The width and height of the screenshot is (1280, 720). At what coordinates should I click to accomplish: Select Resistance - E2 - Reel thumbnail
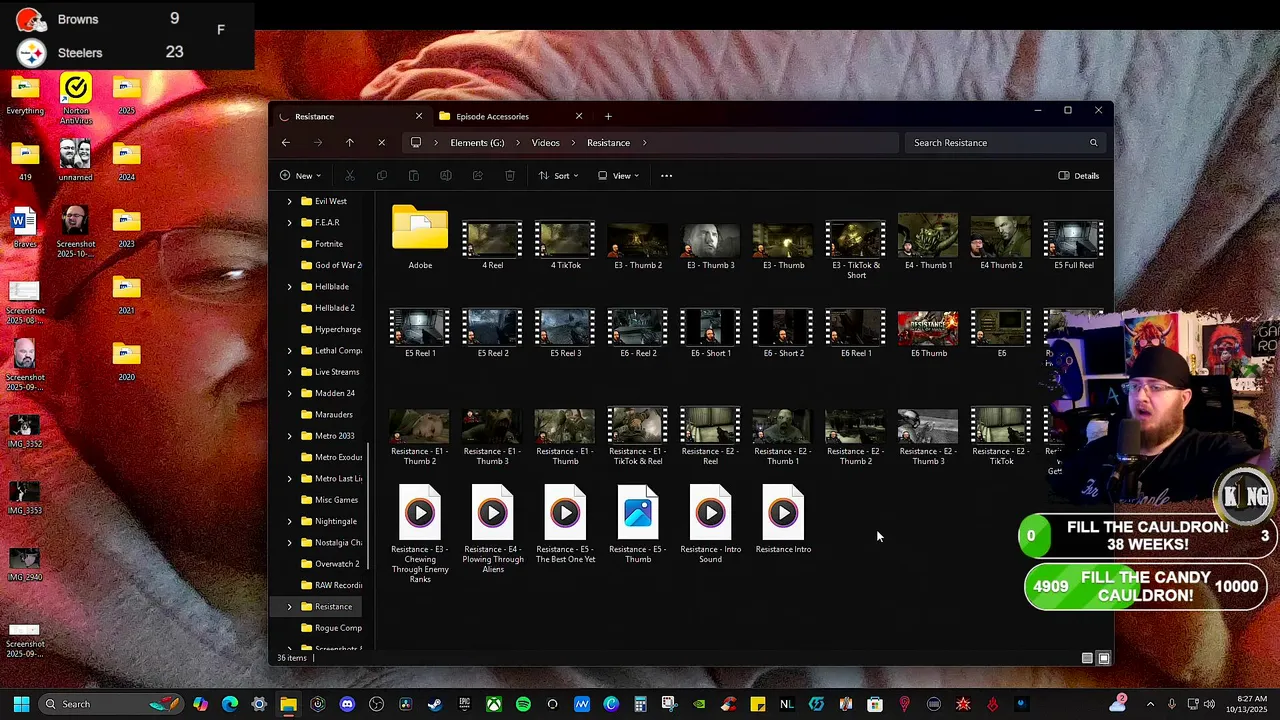(x=711, y=437)
